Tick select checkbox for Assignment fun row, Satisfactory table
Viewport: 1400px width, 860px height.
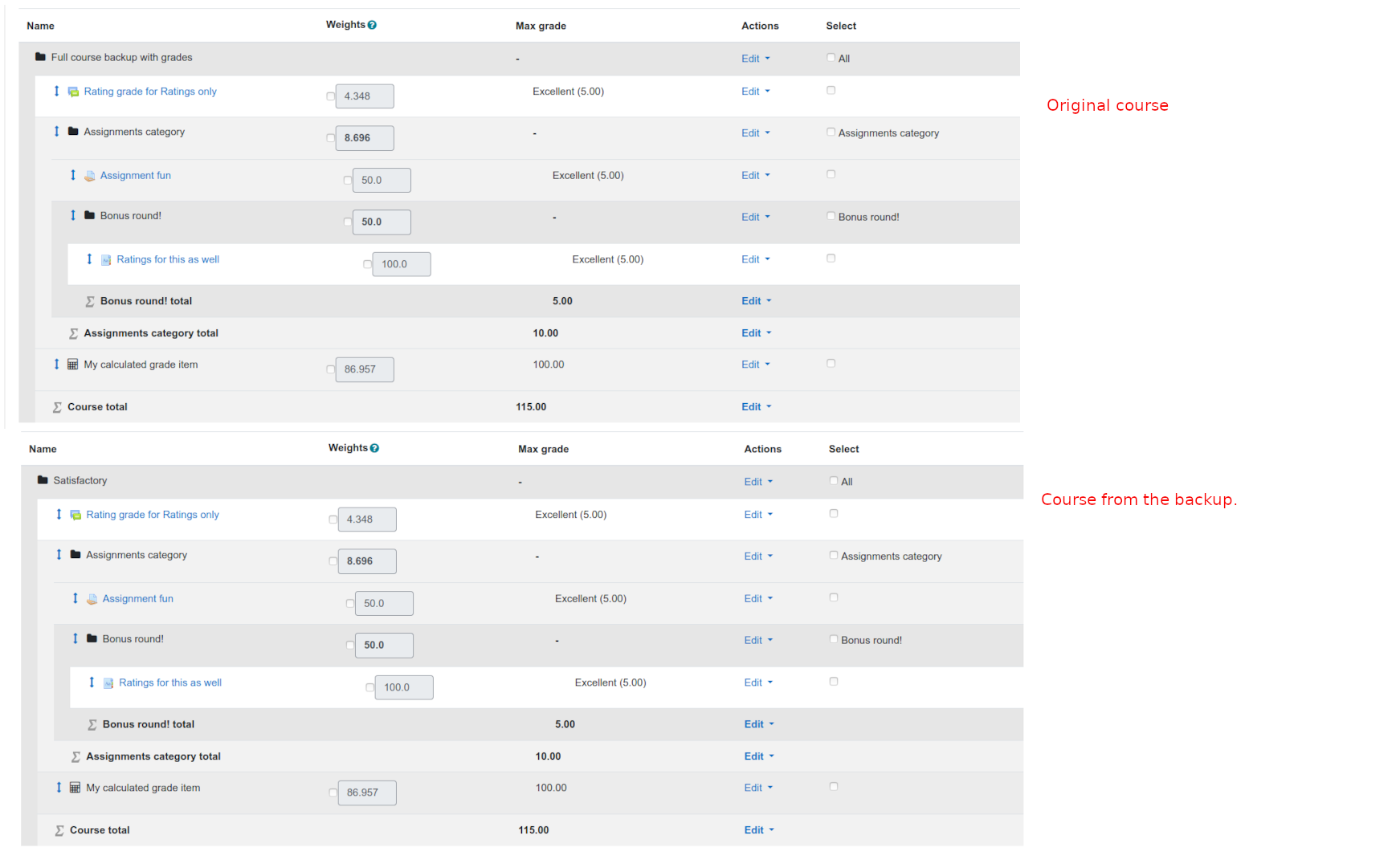[834, 597]
